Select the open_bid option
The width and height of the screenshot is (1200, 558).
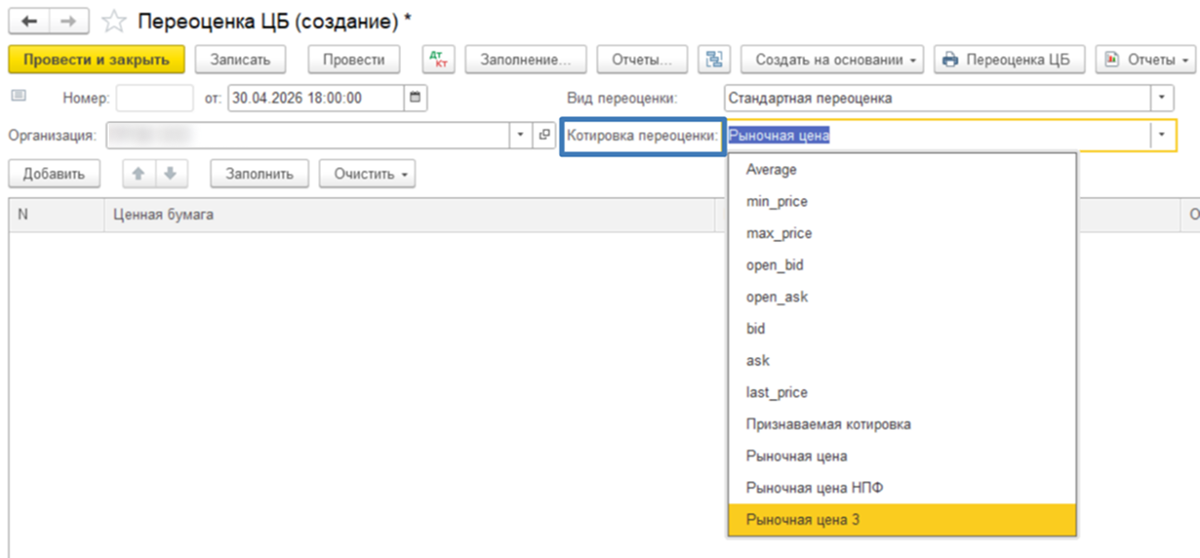point(903,265)
